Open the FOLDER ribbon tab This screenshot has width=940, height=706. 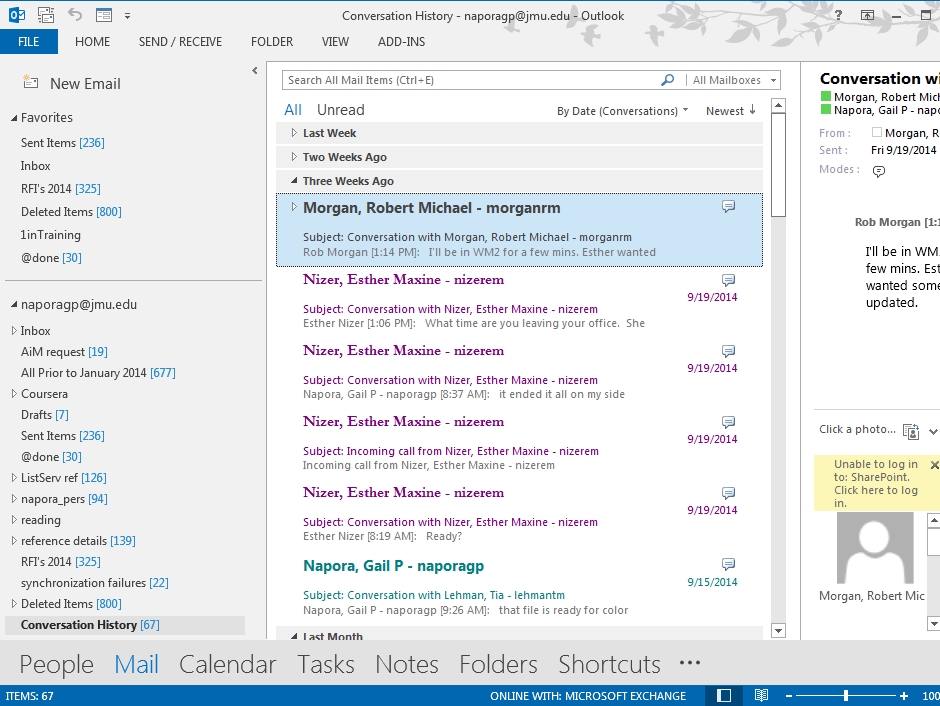[272, 41]
